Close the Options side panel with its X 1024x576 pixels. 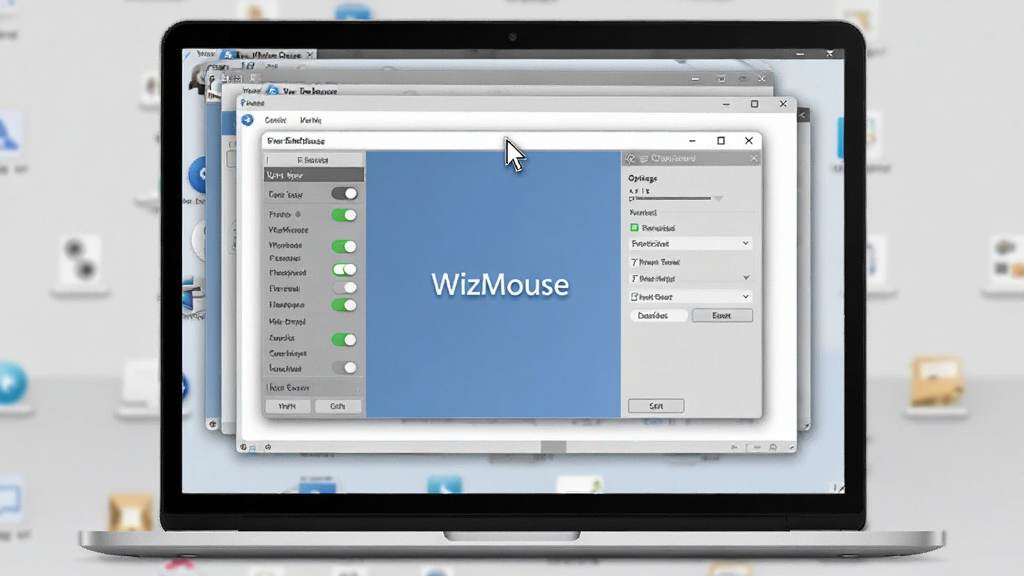tap(754, 158)
